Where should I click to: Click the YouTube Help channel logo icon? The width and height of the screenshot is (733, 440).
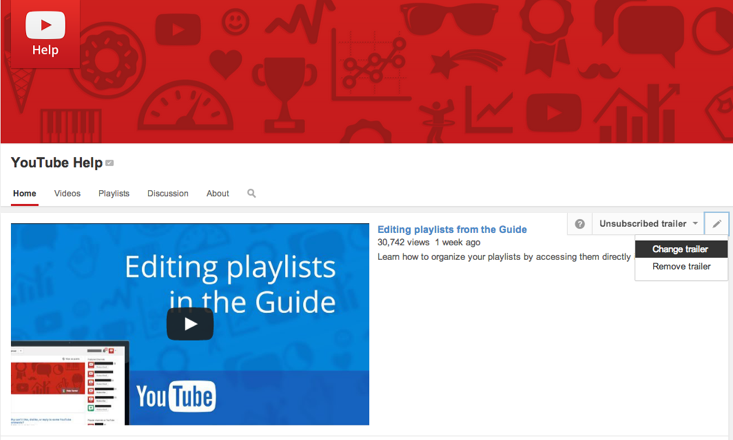pyautogui.click(x=45, y=34)
